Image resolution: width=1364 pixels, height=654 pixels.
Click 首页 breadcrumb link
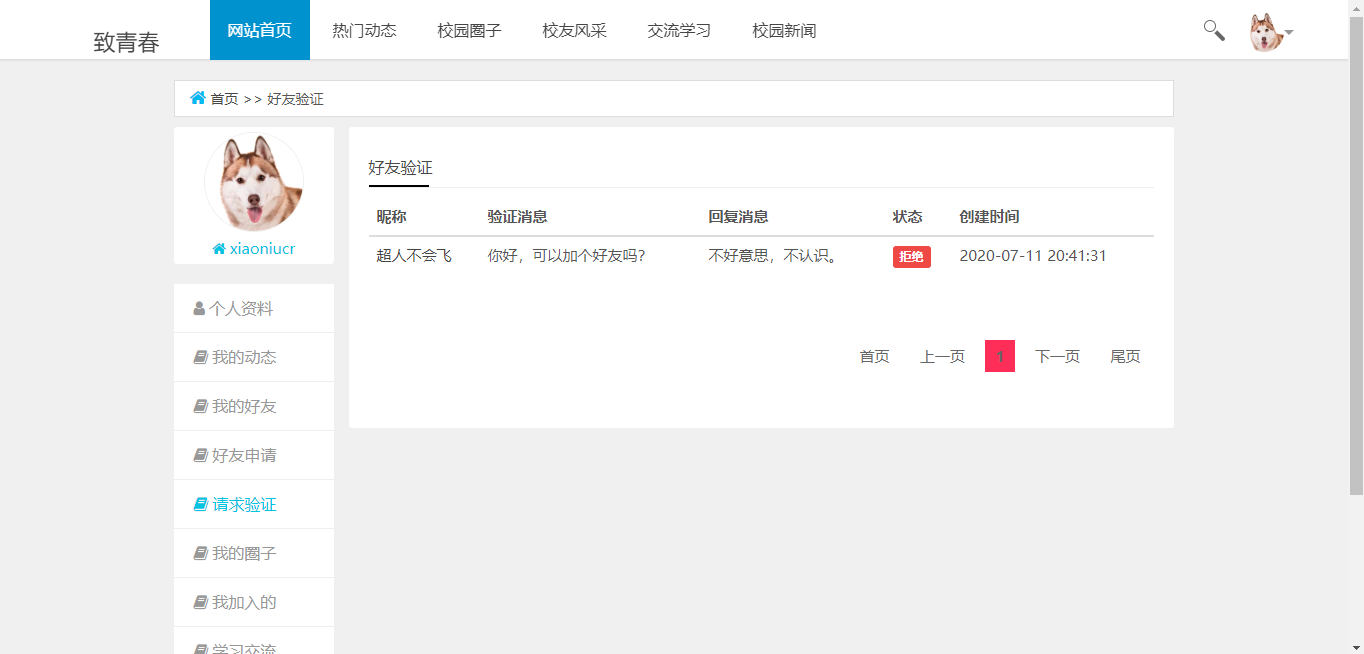click(x=224, y=99)
